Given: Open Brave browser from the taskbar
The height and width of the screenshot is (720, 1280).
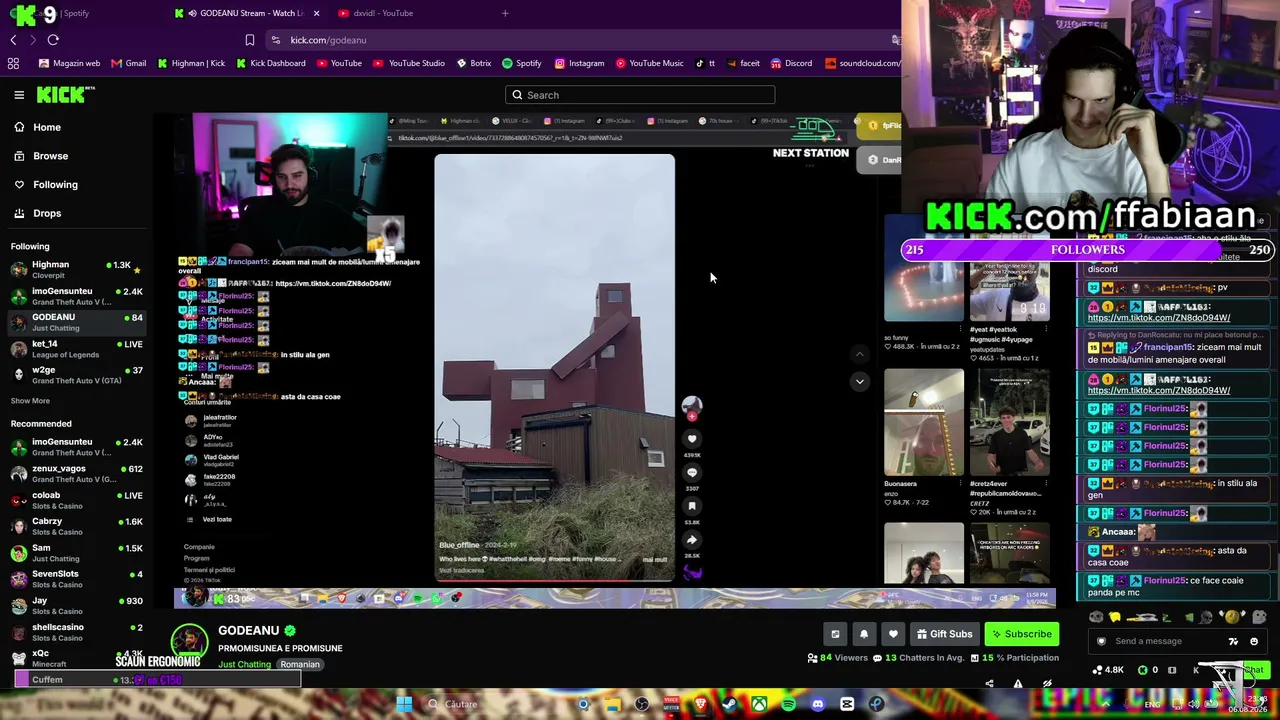Looking at the screenshot, I should 700,704.
